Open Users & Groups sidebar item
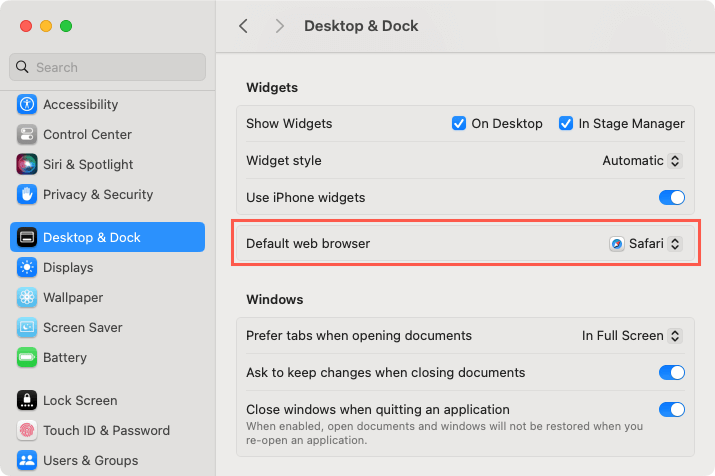The width and height of the screenshot is (715, 476). [x=90, y=461]
